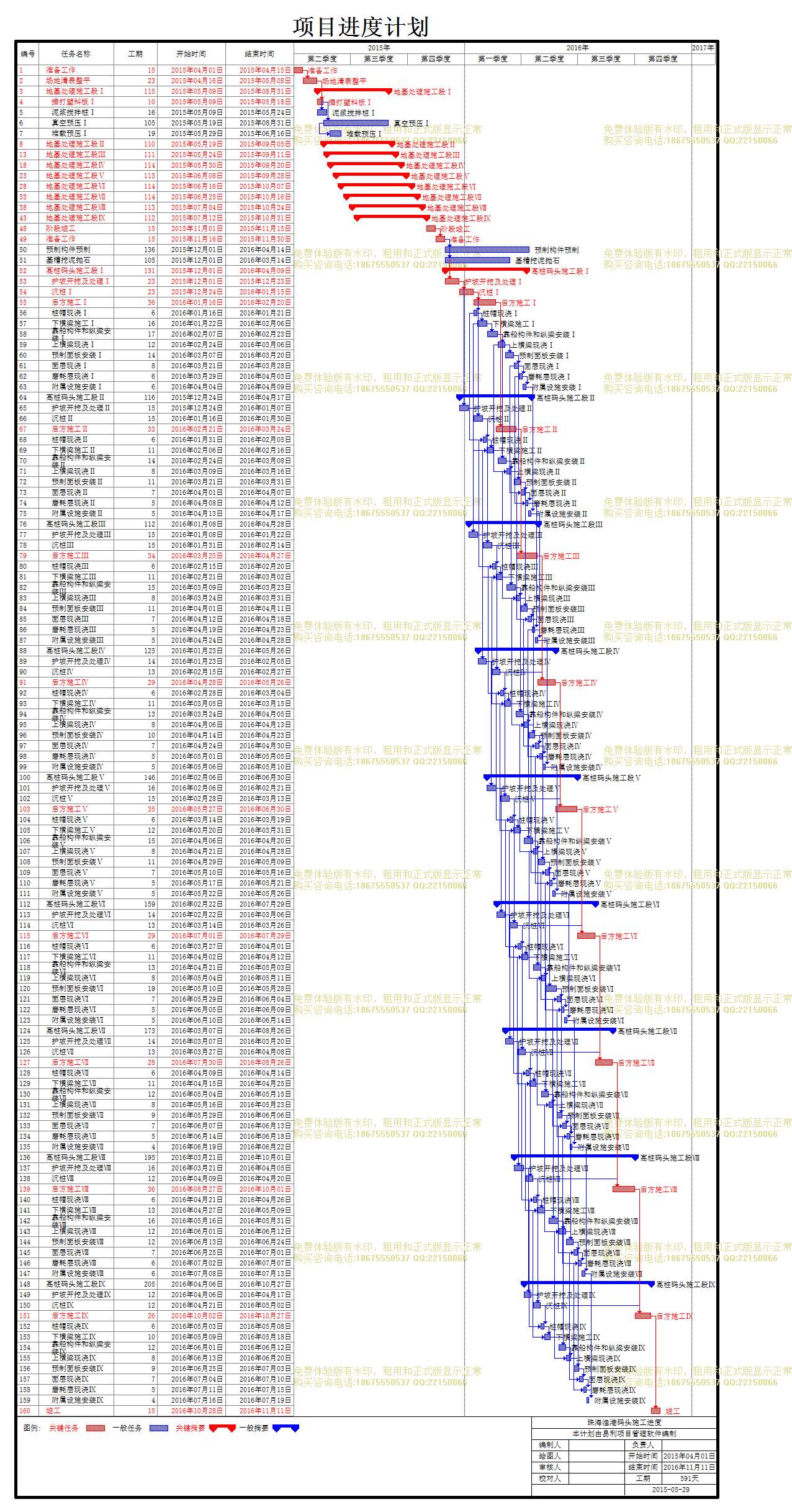Select 地基处理施工段Ⅰ task name in table
Viewport: 792px width, 1512px height.
(x=74, y=91)
